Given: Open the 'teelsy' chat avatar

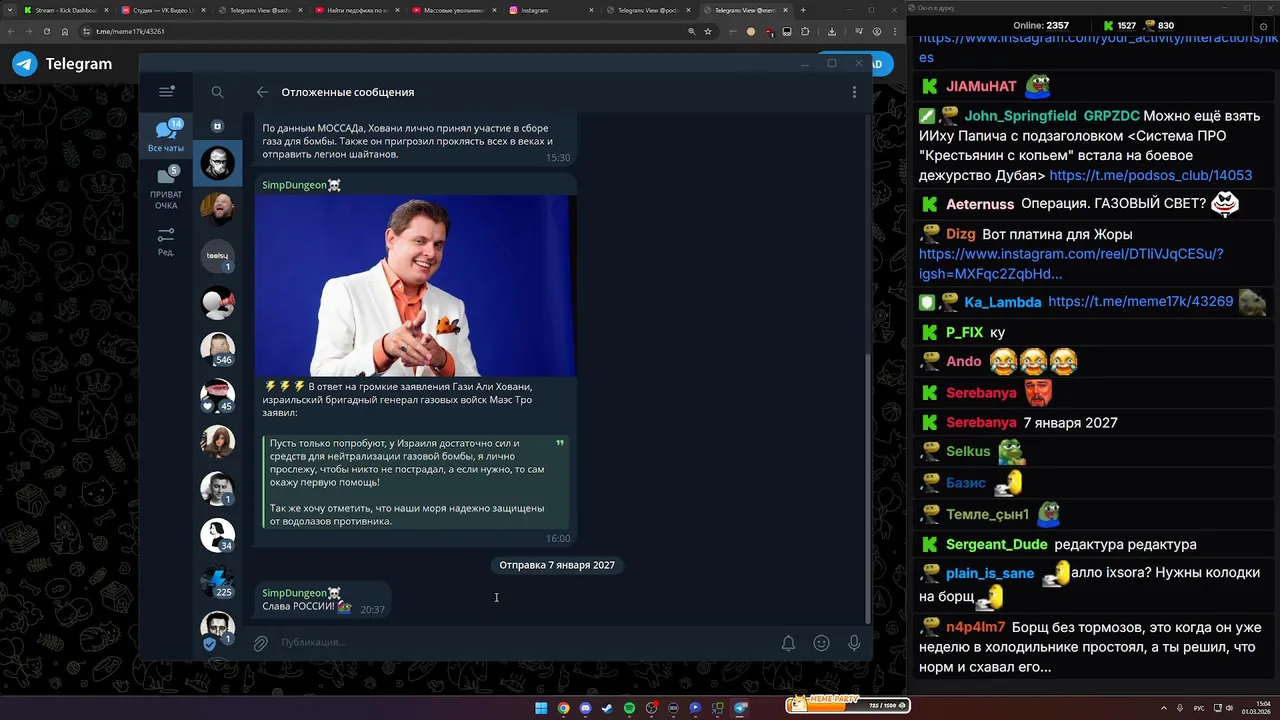Looking at the screenshot, I should tap(217, 257).
